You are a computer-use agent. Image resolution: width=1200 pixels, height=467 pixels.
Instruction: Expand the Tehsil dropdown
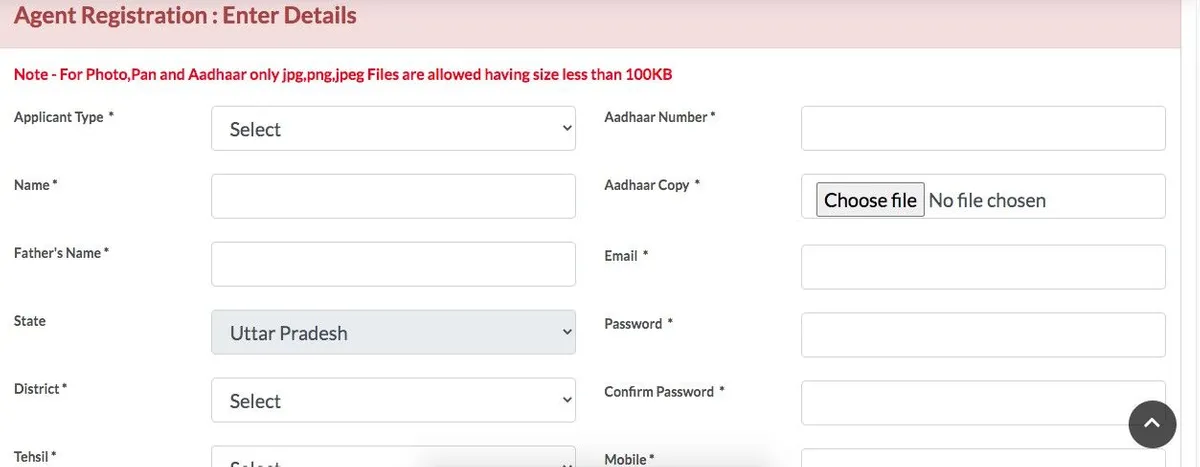[393, 459]
